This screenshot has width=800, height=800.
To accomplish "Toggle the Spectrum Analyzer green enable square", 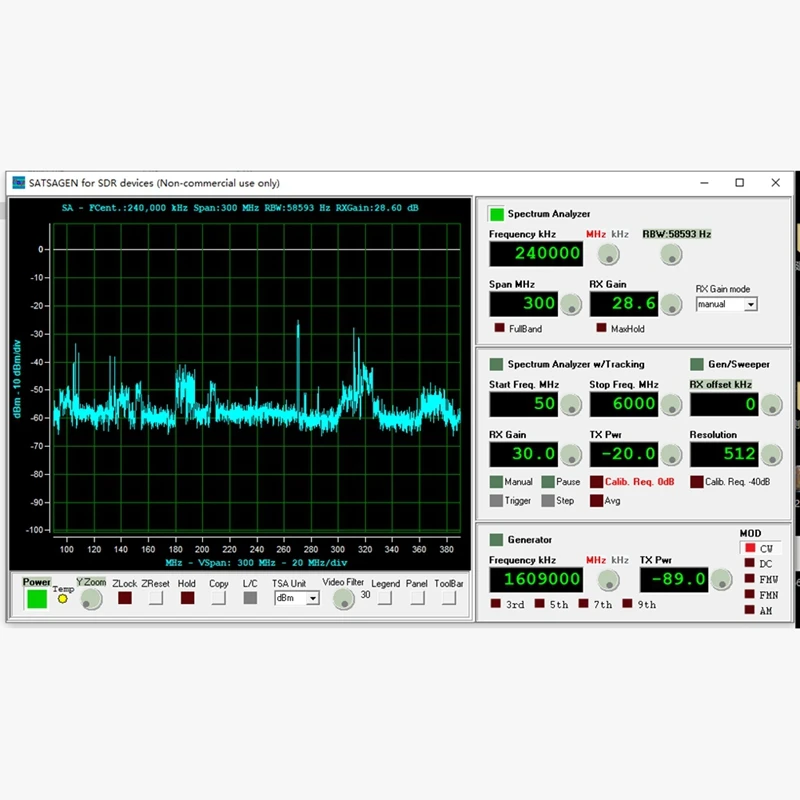I will 496,214.
